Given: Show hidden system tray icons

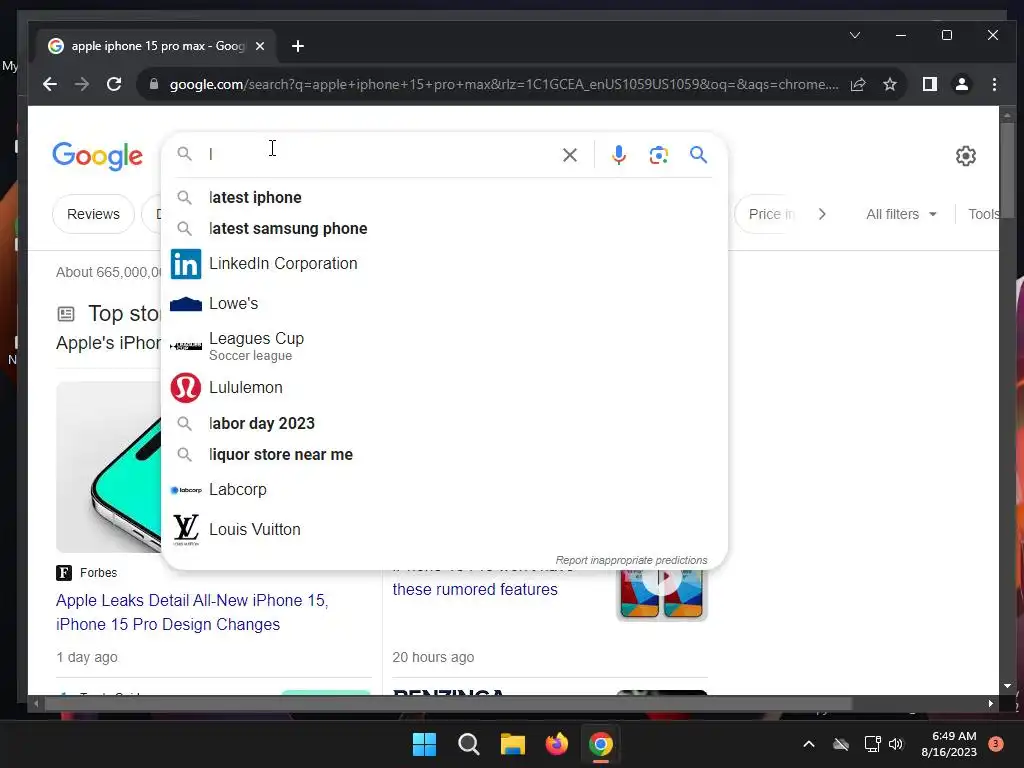Looking at the screenshot, I should pyautogui.click(x=808, y=744).
